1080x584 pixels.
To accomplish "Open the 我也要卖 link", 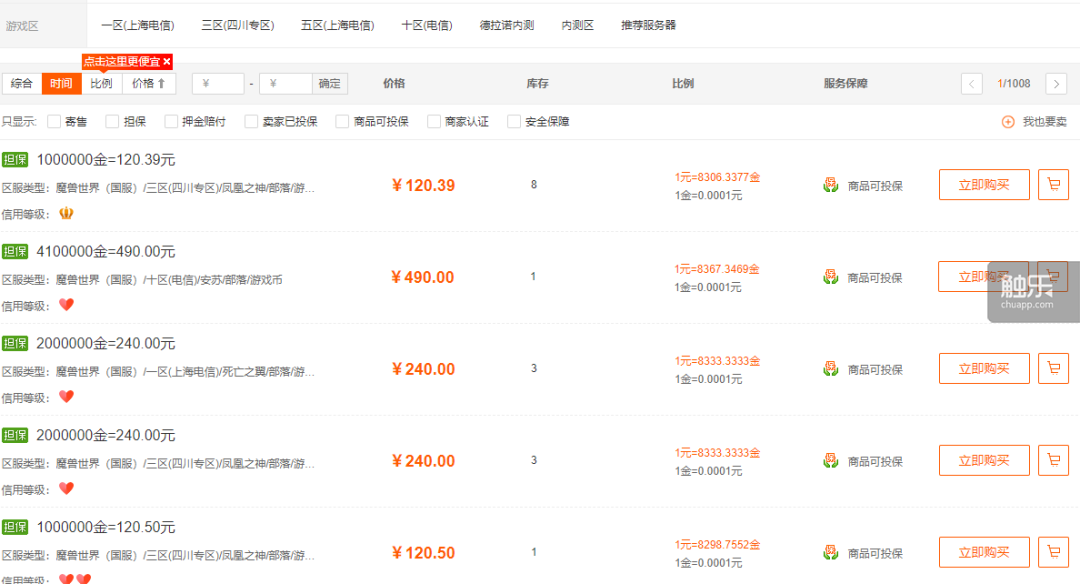I will click(1045, 122).
